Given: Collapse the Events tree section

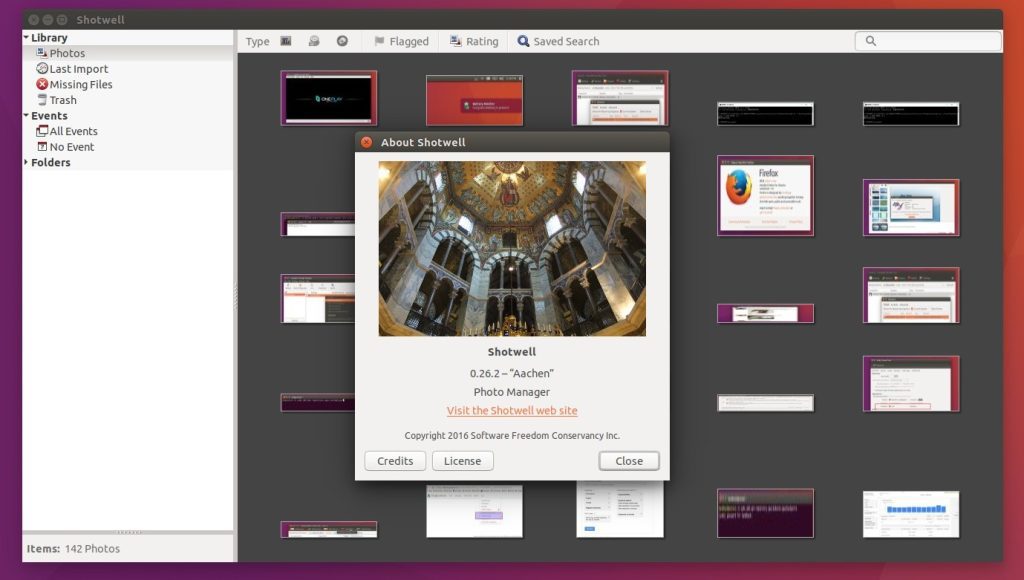Looking at the screenshot, I should point(26,116).
